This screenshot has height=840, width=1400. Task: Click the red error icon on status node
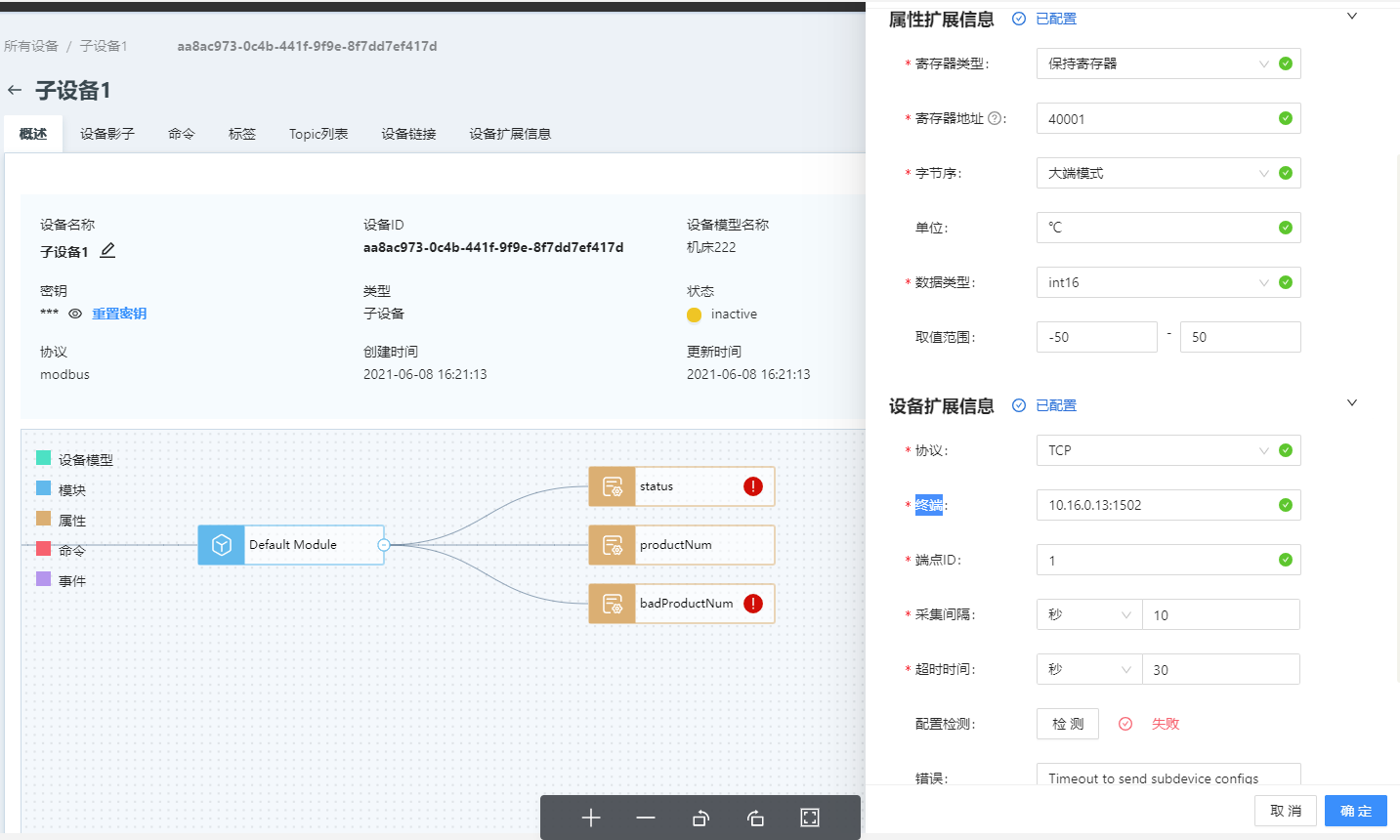pos(753,486)
